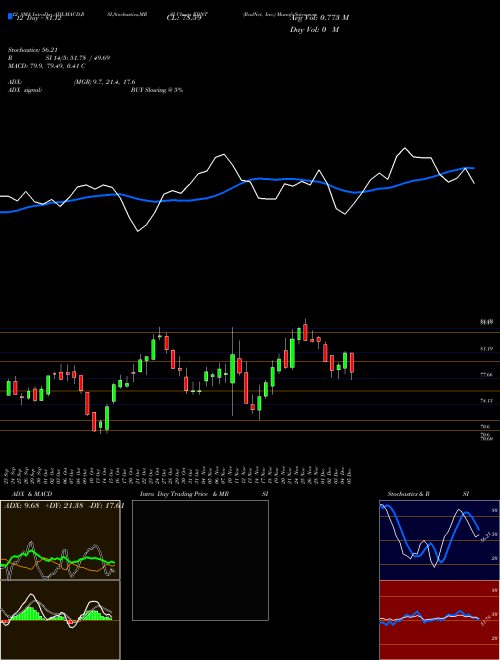Screen dimensions: 500x660
Task: Click the MACD histogram chart panel
Action: (x=60, y=620)
